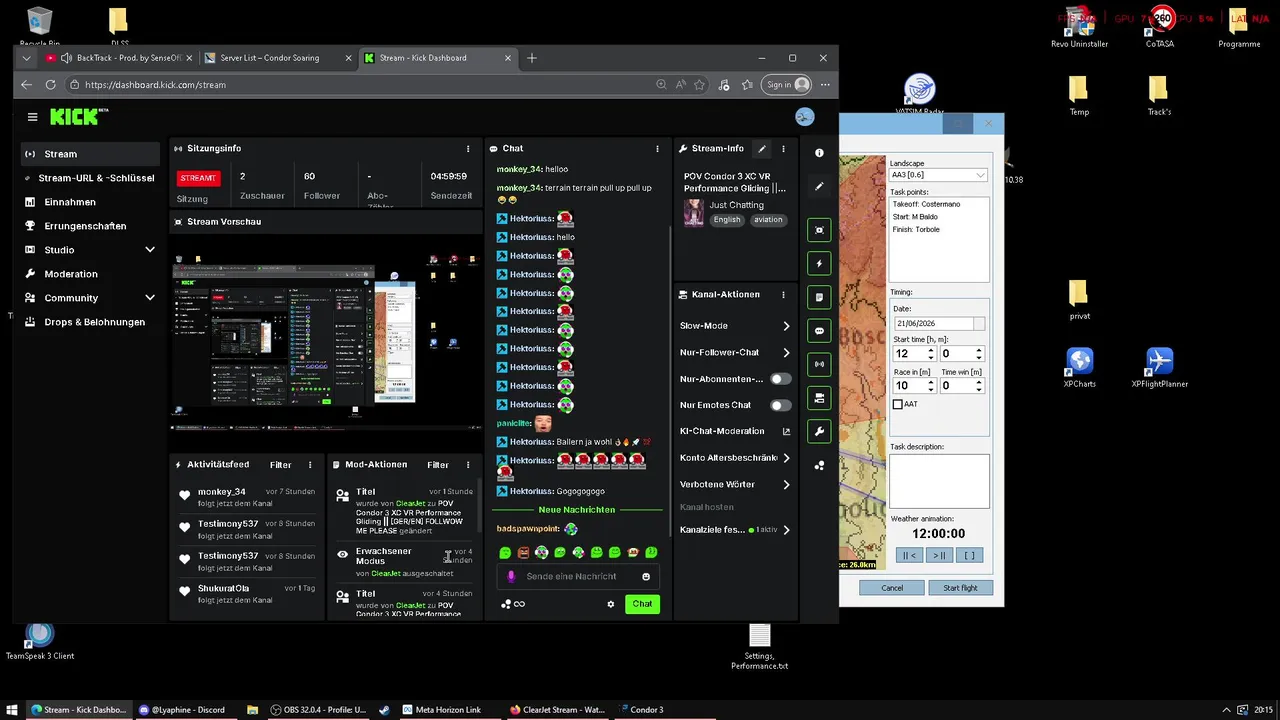1280x720 pixels.
Task: Send message with green Chat button
Action: [x=642, y=604]
